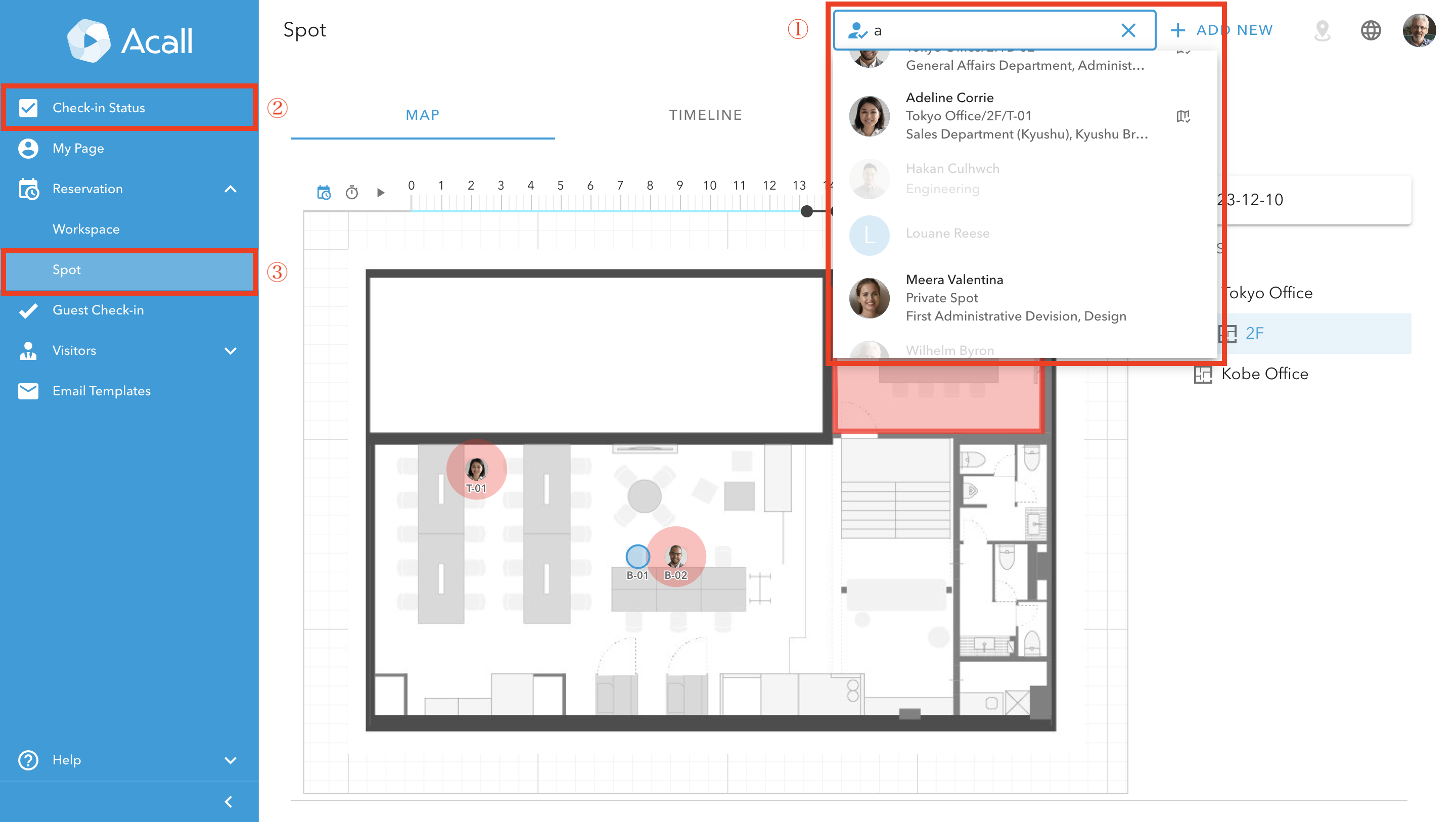Click the Email Templates envelope icon
1456x822 pixels.
(28, 391)
